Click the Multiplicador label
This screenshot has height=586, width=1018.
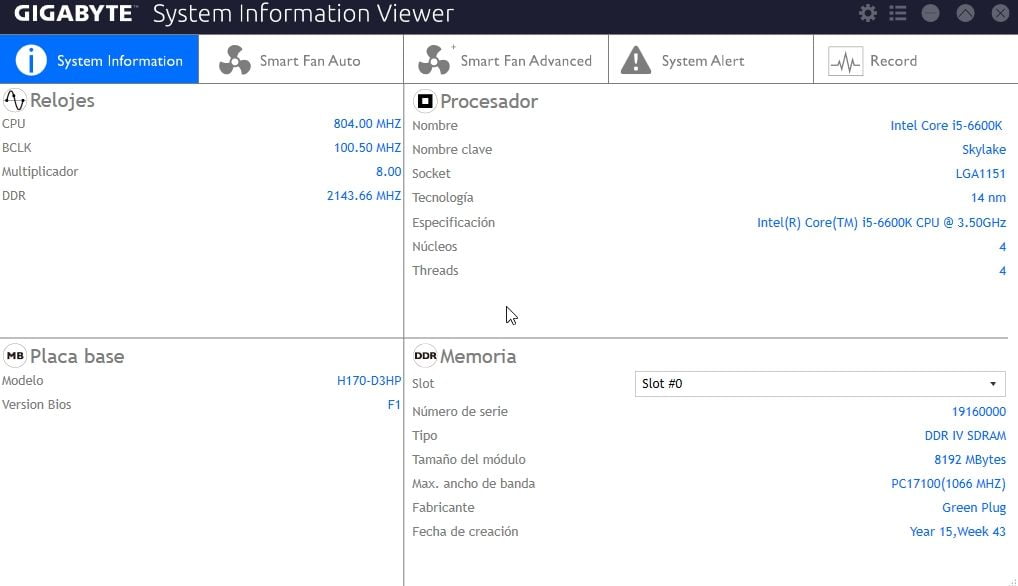pyautogui.click(x=40, y=171)
